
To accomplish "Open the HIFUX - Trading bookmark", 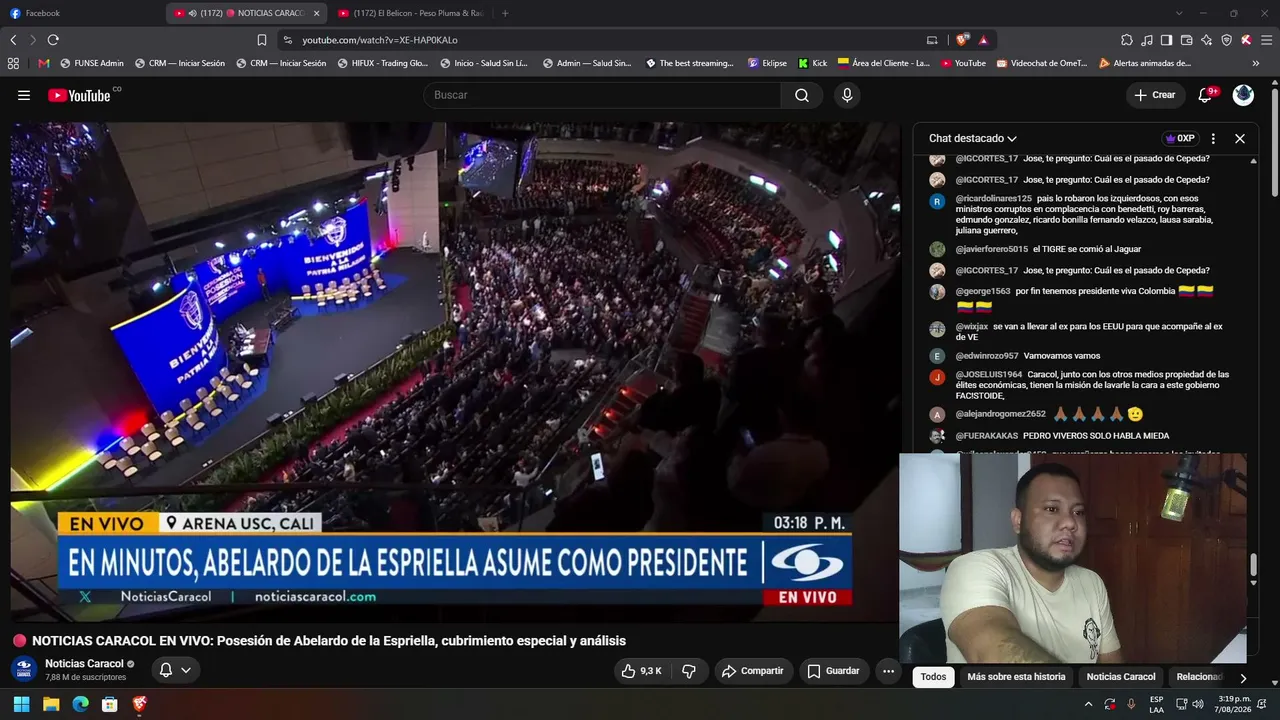I will coord(382,63).
